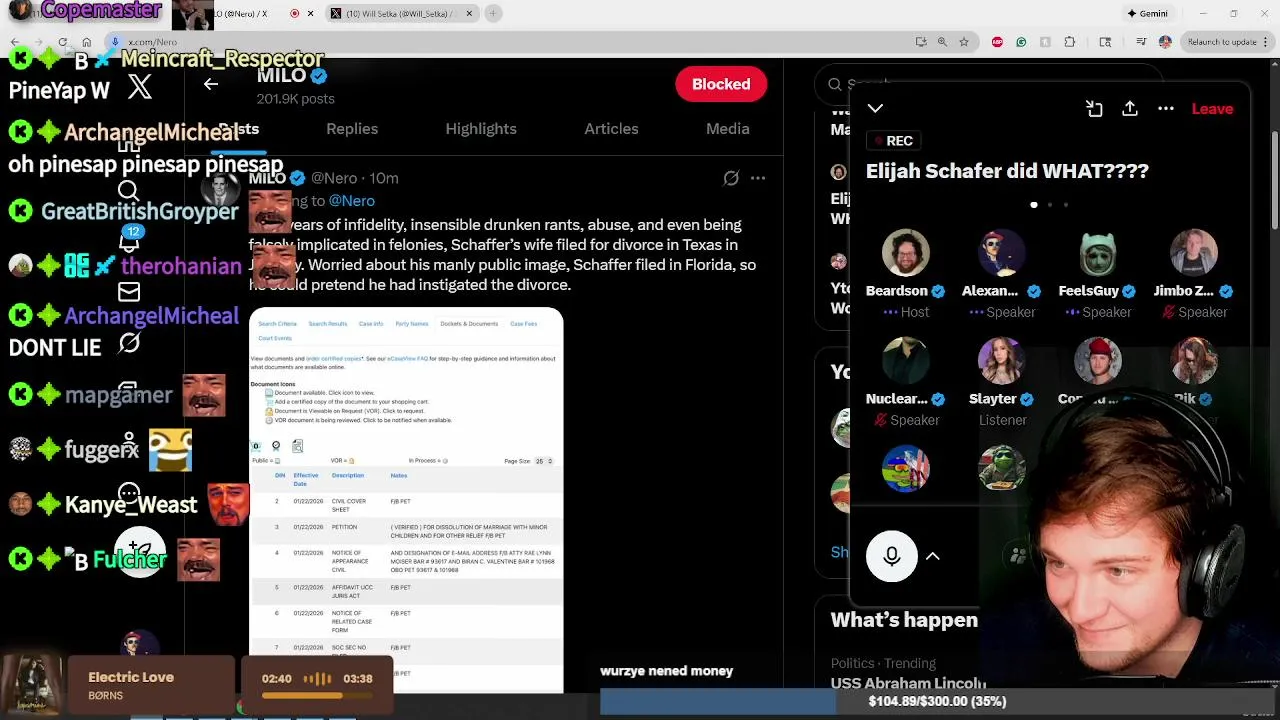Click Elijah Schafer did WHAT???? title
Image resolution: width=1280 pixels, height=720 pixels.
tap(1007, 171)
